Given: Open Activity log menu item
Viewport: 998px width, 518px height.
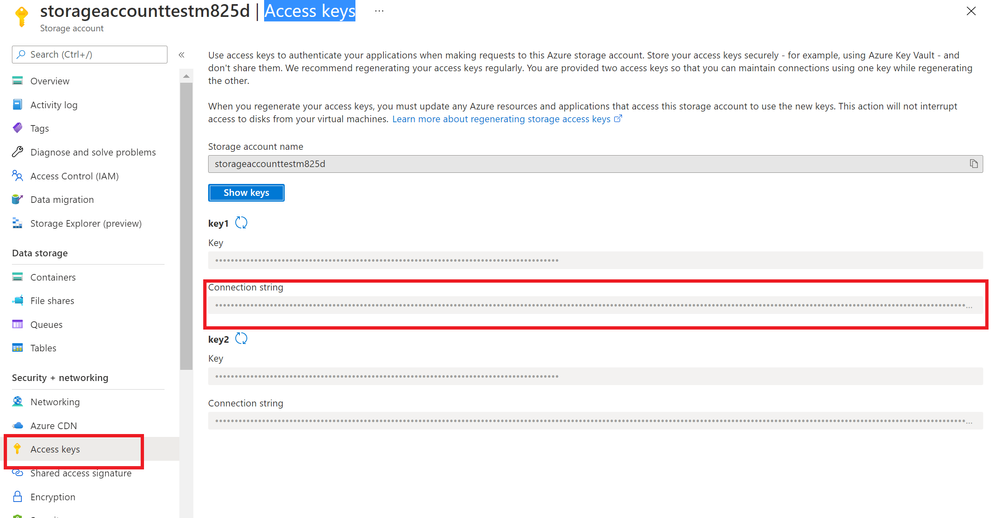Looking at the screenshot, I should [53, 105].
